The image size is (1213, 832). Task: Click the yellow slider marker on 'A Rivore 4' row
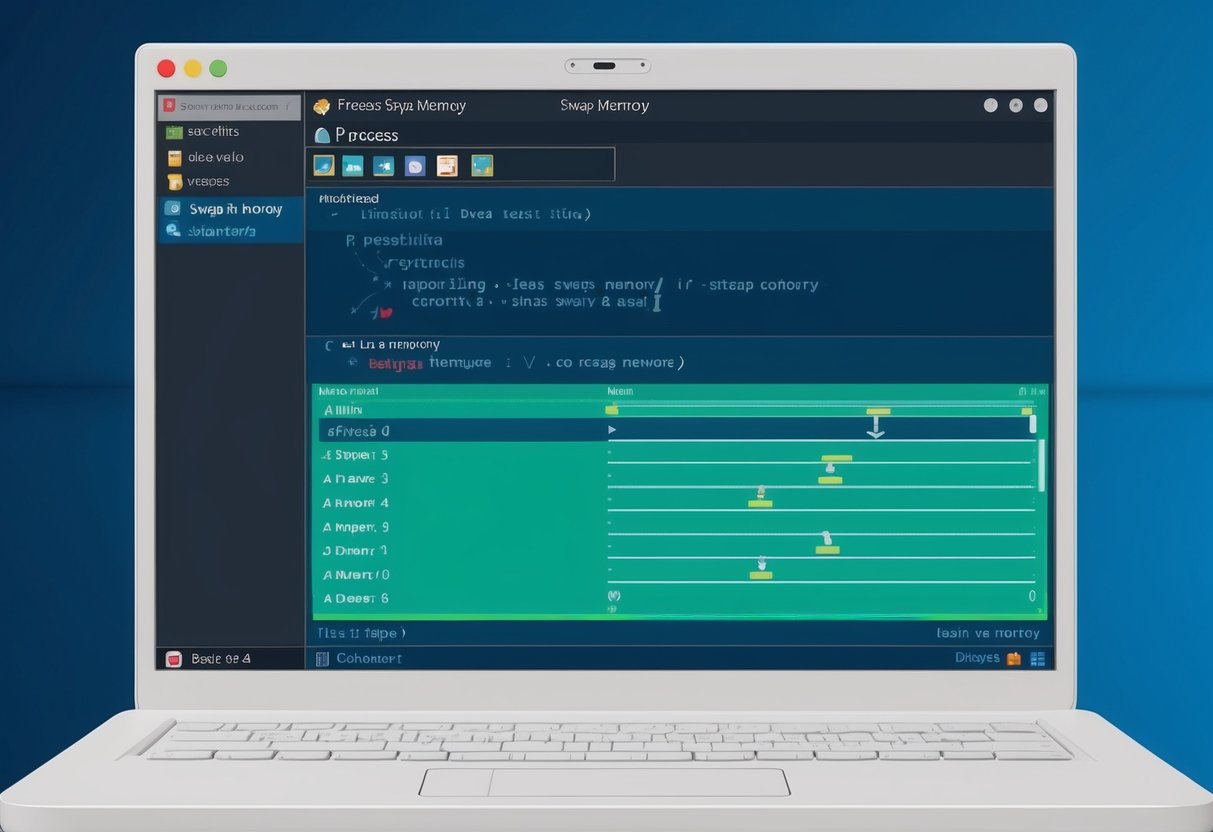pyautogui.click(x=760, y=502)
